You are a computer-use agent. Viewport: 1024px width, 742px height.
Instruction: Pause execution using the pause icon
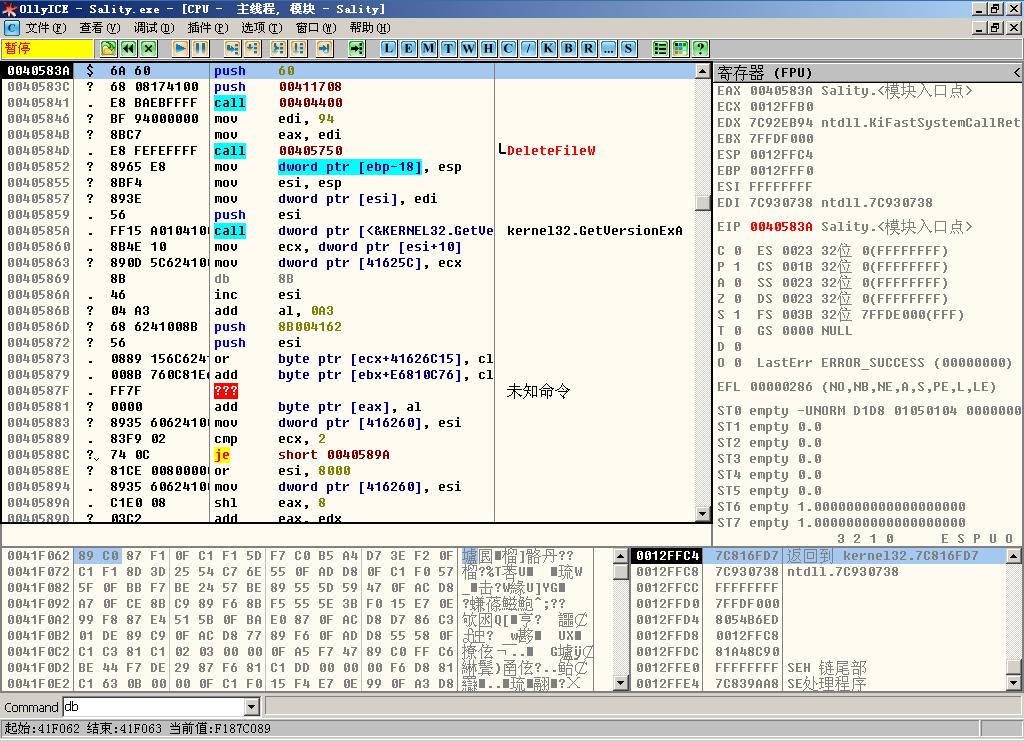click(201, 48)
